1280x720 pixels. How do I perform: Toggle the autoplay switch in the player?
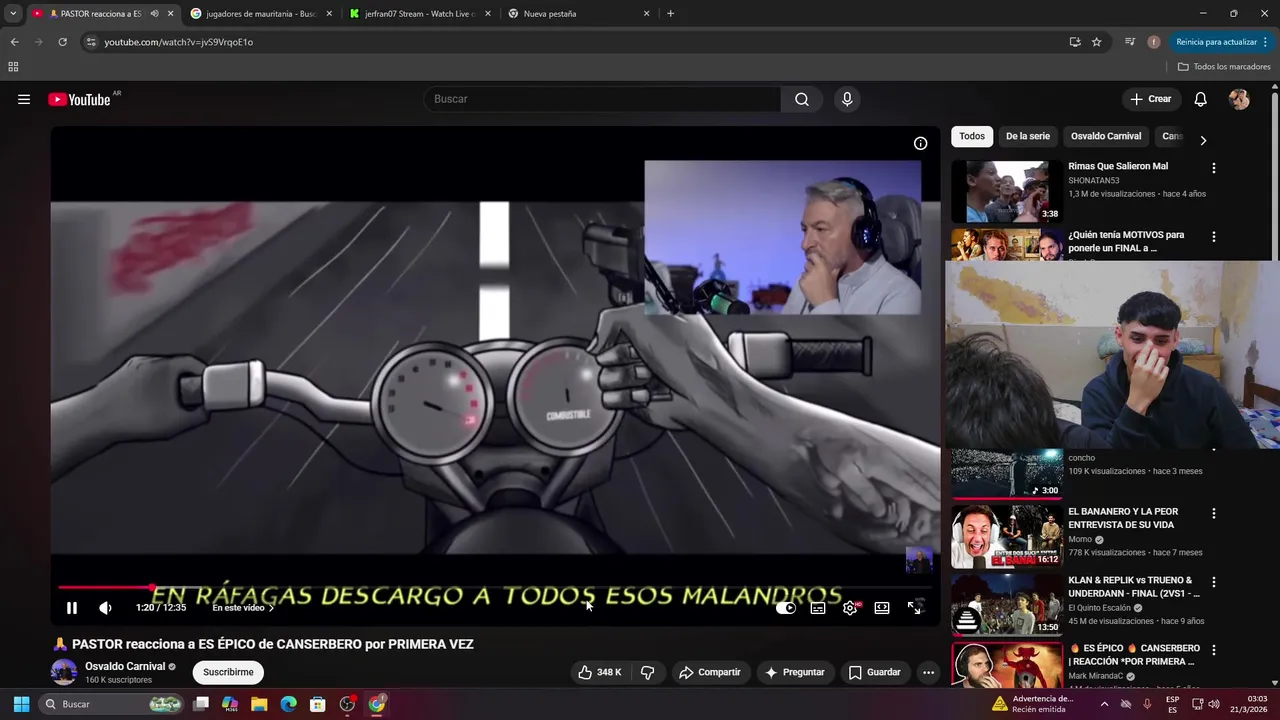786,608
